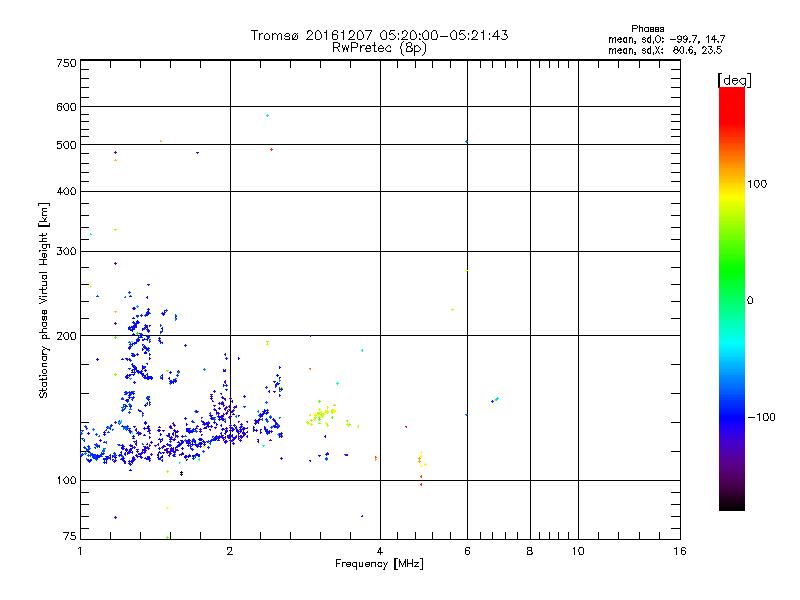800x600 pixels.
Task: Click the yellow-green echo cluster near 3 MHz
Action: (322, 414)
